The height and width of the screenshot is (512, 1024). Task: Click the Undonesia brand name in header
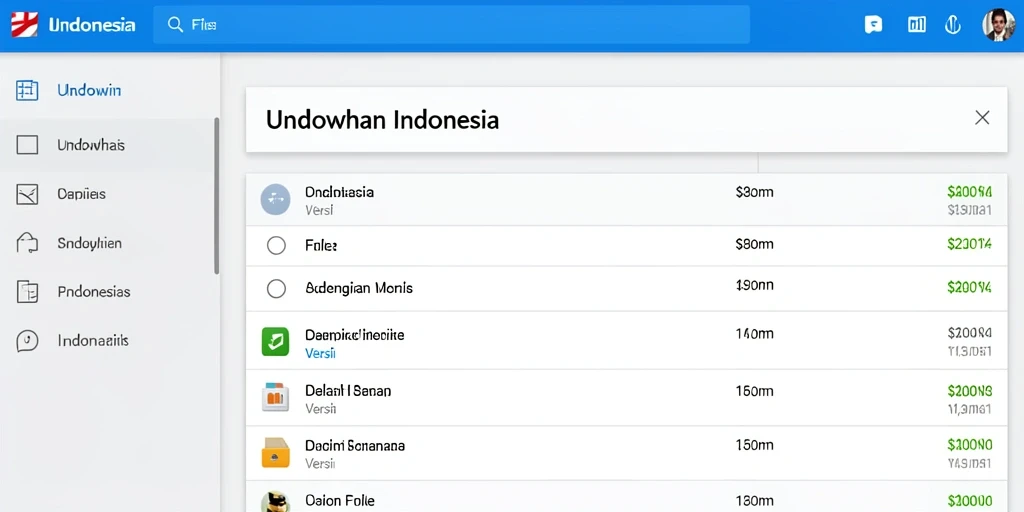tap(92, 25)
